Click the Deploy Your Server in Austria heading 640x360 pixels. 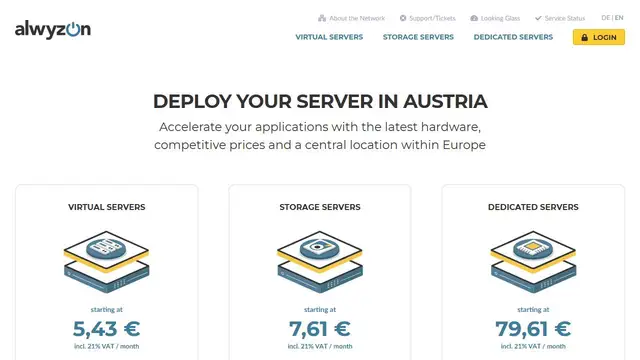[x=320, y=101]
